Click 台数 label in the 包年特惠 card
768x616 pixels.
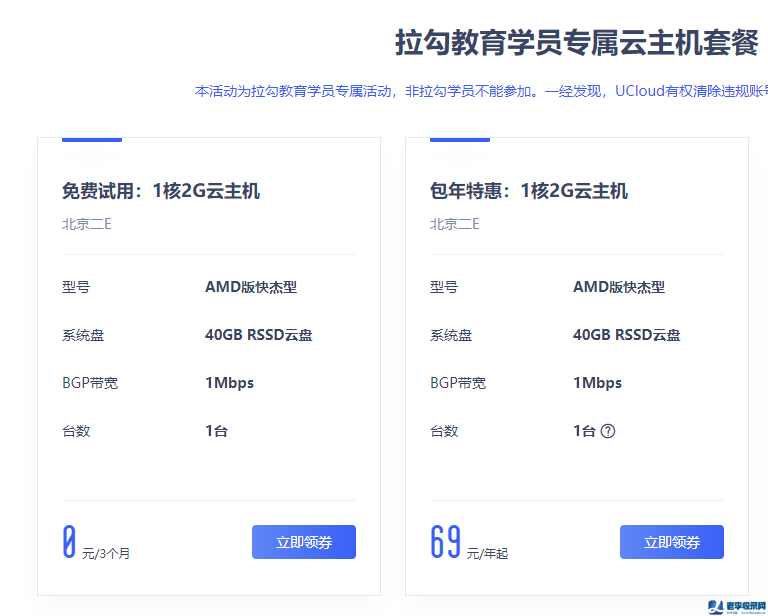tap(444, 431)
